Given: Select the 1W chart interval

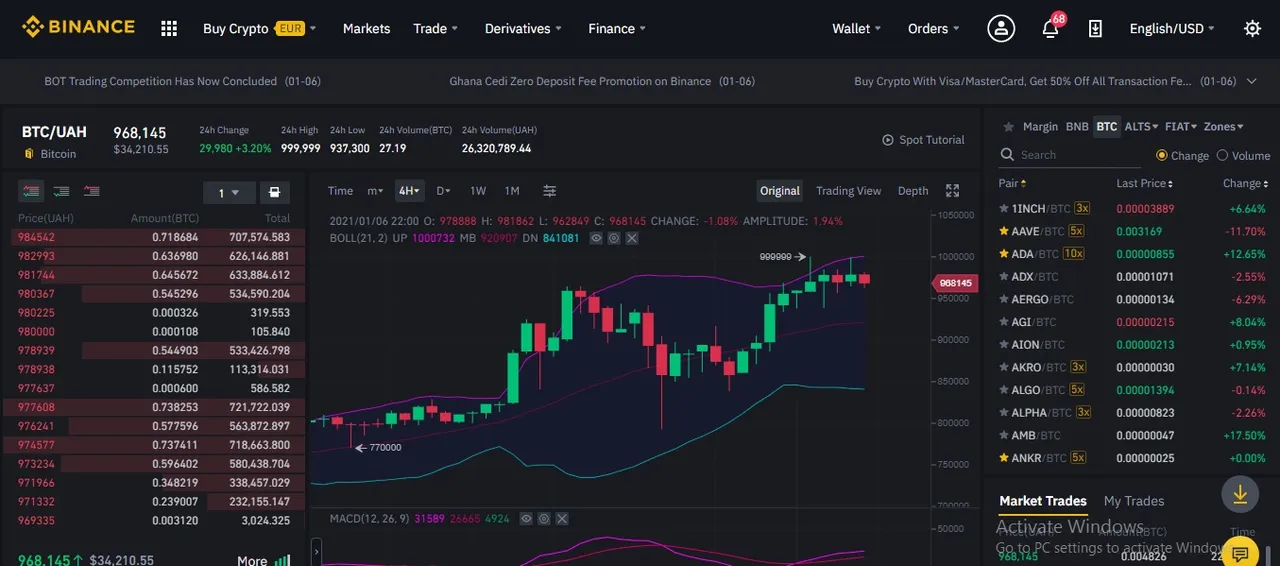Looking at the screenshot, I should pos(478,191).
